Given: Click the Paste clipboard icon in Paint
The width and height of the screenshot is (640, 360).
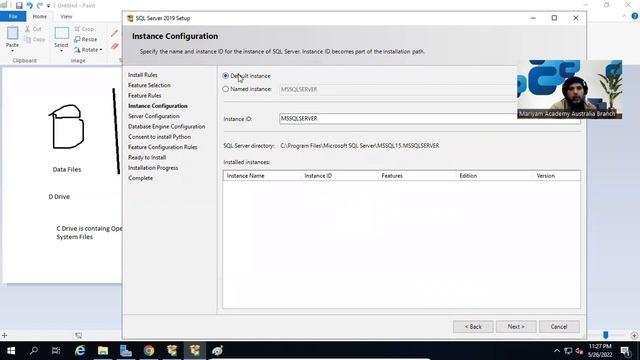Looking at the screenshot, I should point(12,33).
